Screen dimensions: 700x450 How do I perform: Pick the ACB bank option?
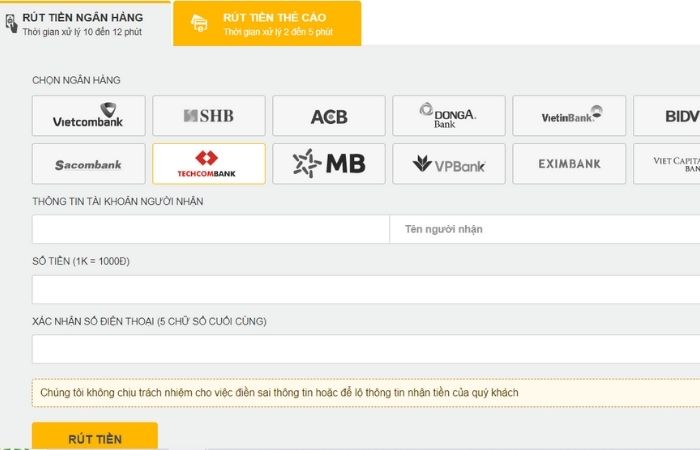329,116
